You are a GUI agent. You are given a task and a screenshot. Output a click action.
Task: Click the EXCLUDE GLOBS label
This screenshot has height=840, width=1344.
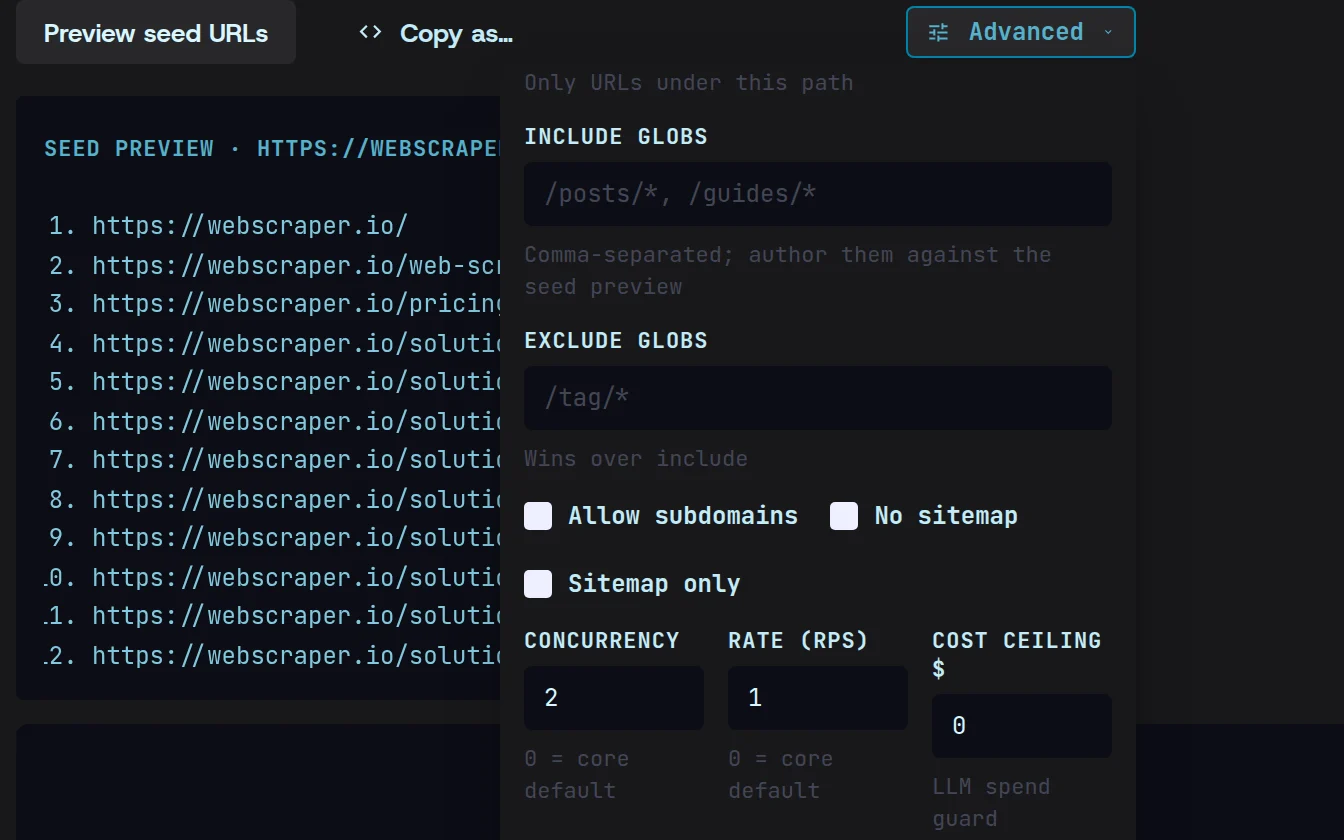click(616, 341)
